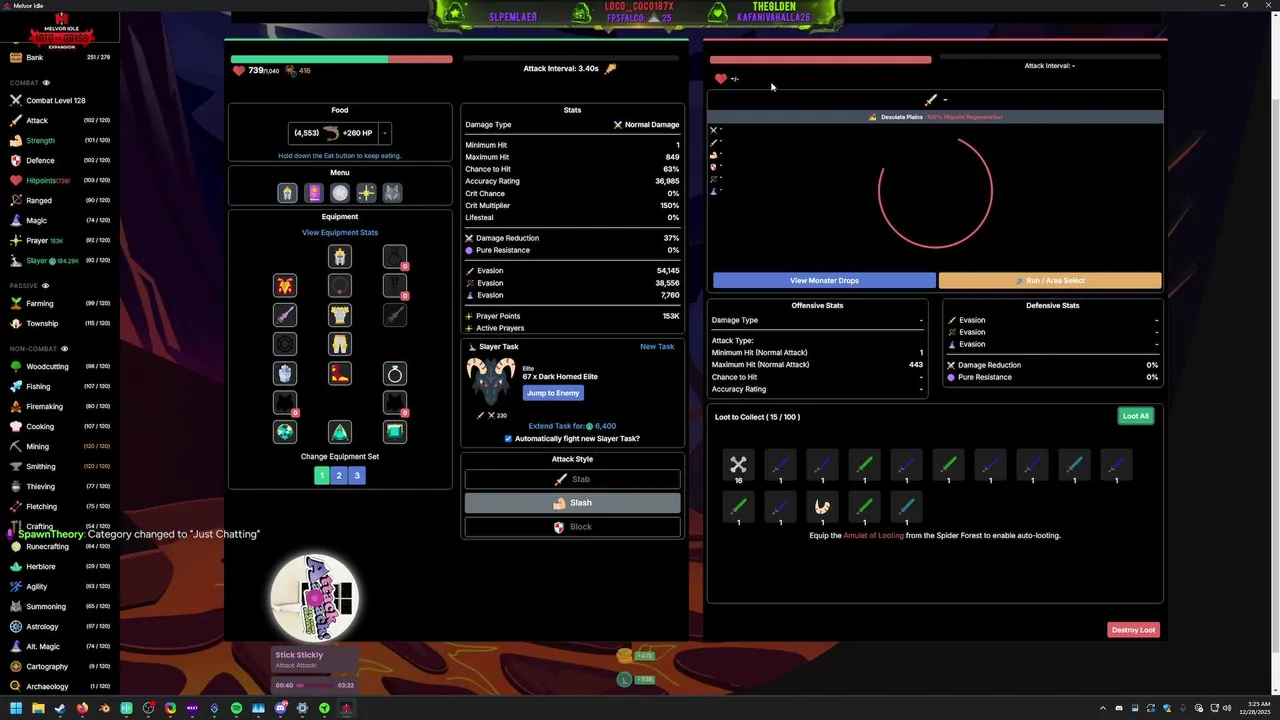Select the Block attack style
The image size is (1280, 720).
572,527
